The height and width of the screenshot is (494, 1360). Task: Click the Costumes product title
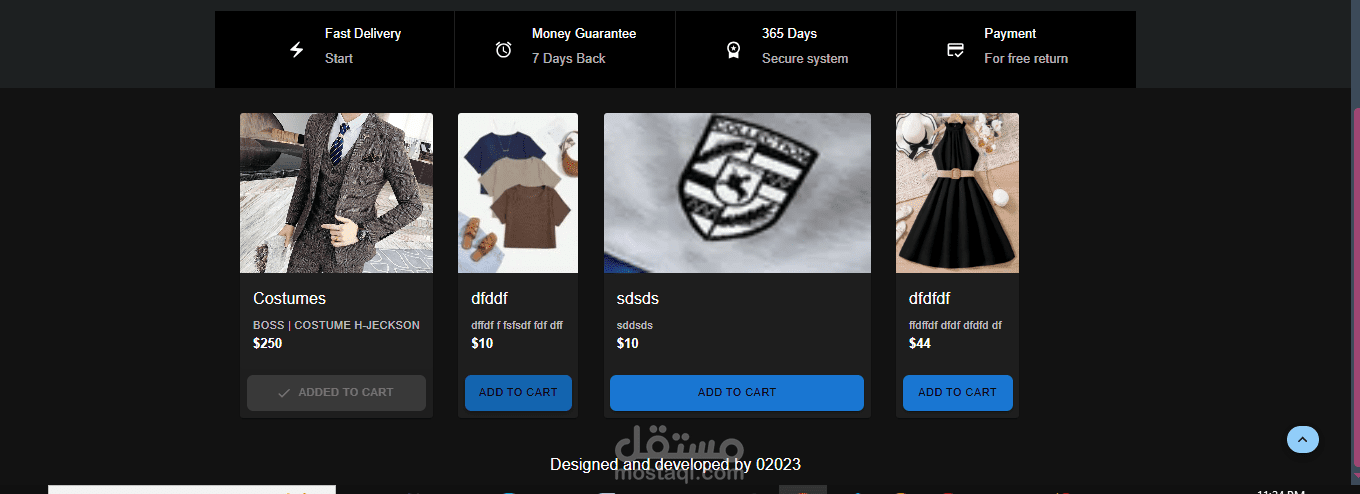click(289, 298)
